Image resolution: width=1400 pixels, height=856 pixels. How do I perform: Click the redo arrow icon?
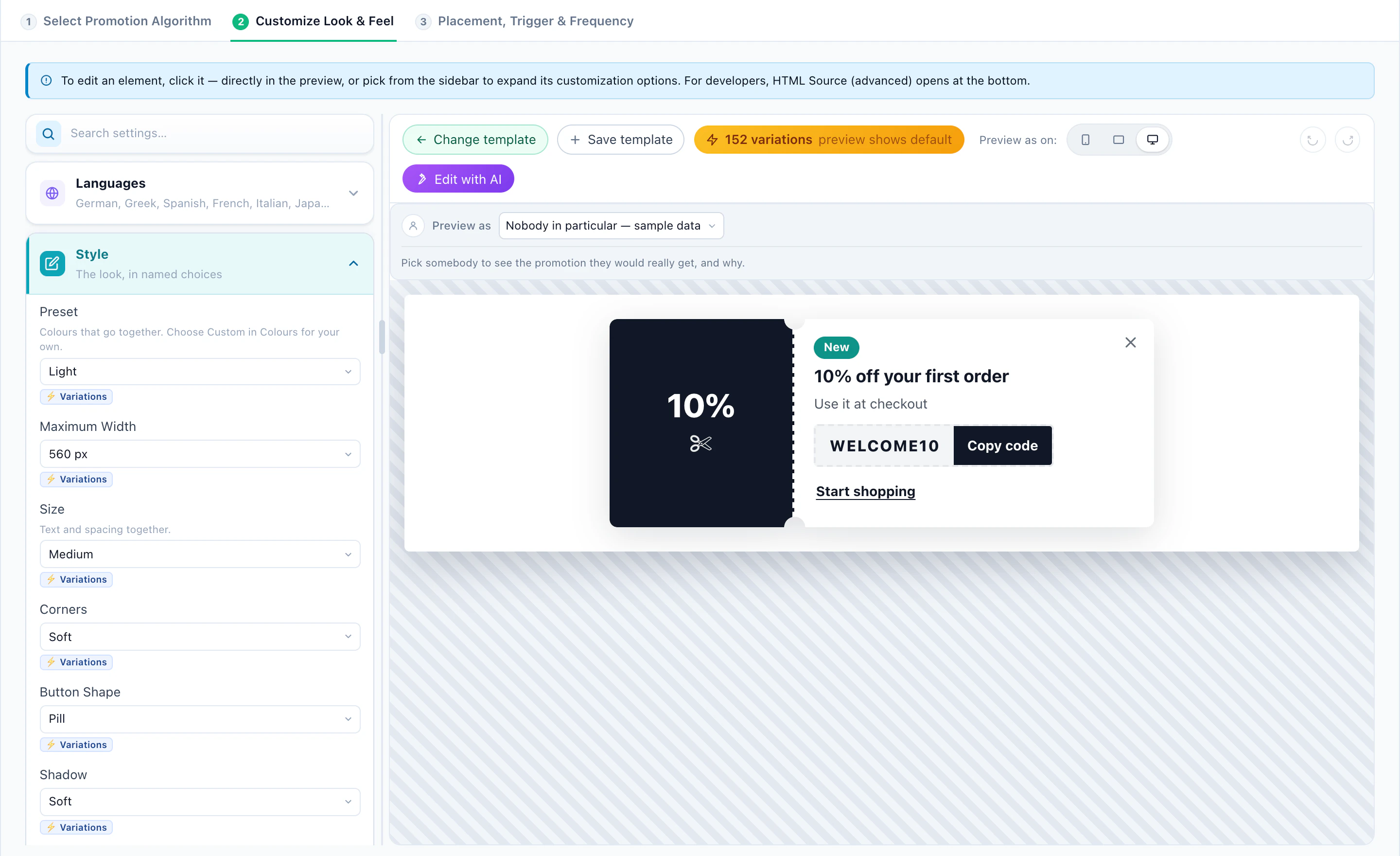point(1347,140)
